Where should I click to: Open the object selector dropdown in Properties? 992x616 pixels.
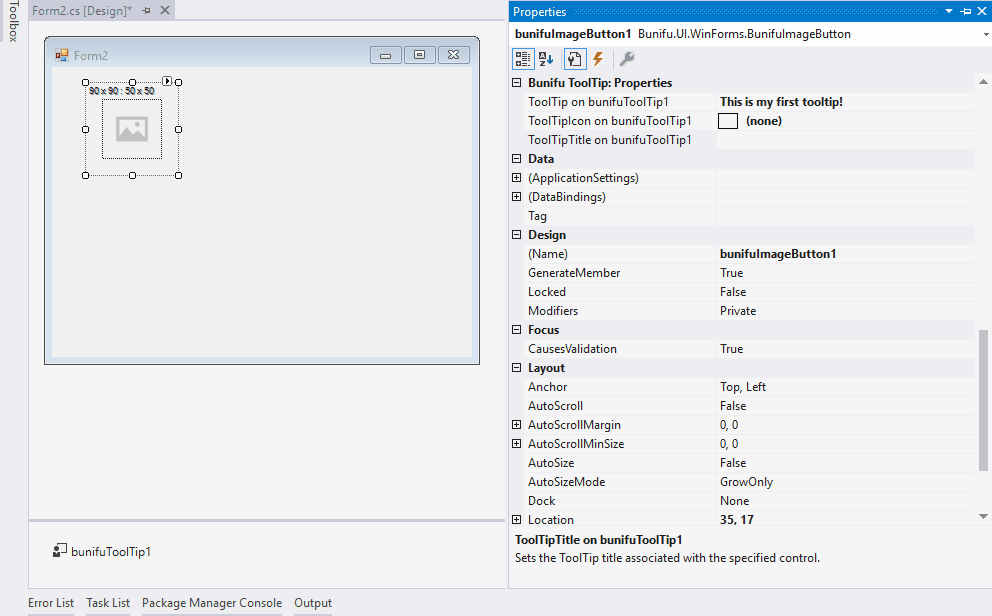(x=985, y=34)
